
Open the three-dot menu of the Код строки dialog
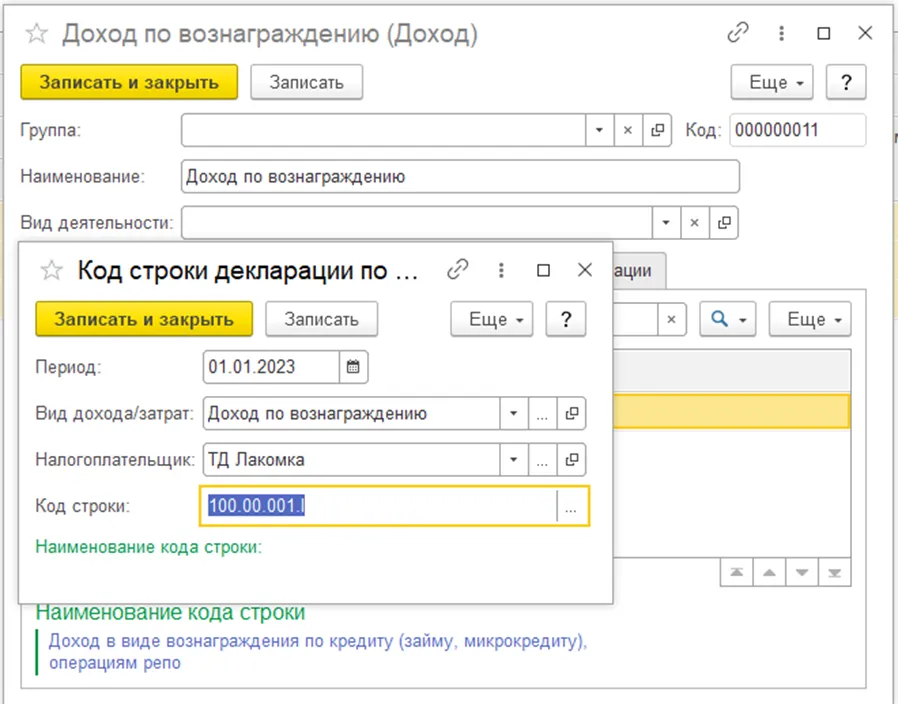[501, 270]
